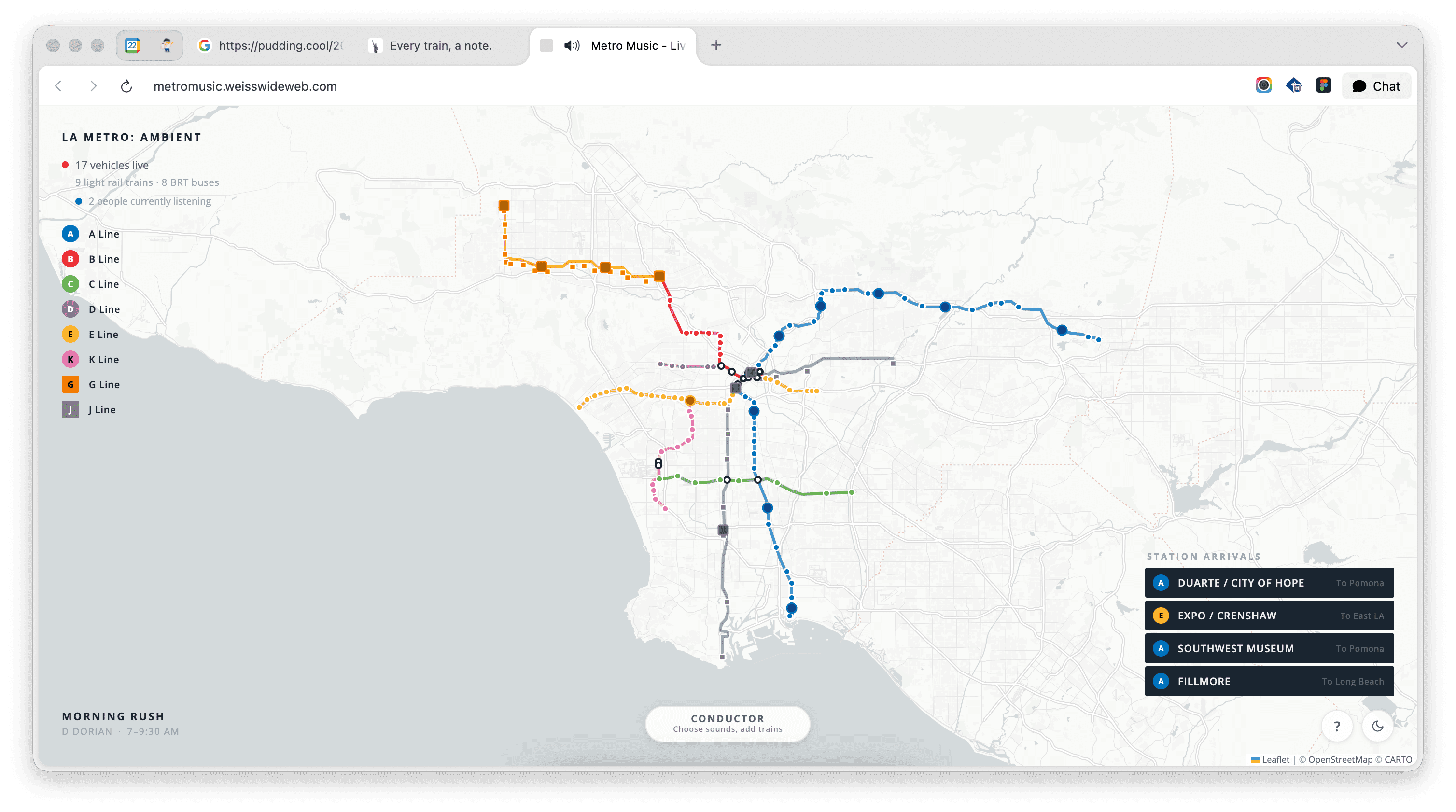Image resolution: width=1456 pixels, height=812 pixels.
Task: Click the easternmost A Line train marker
Action: pyautogui.click(x=1062, y=331)
